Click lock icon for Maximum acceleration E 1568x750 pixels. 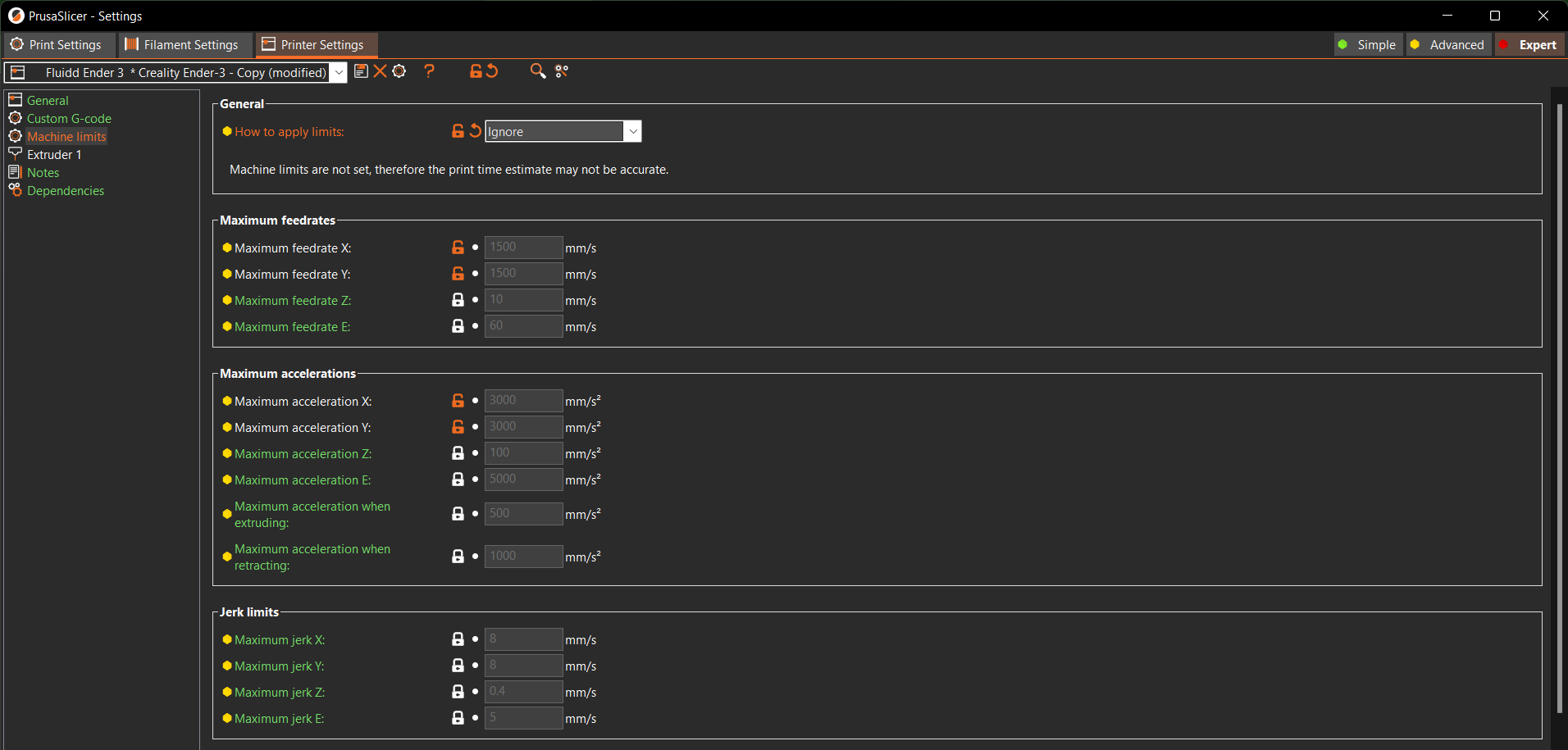point(458,480)
